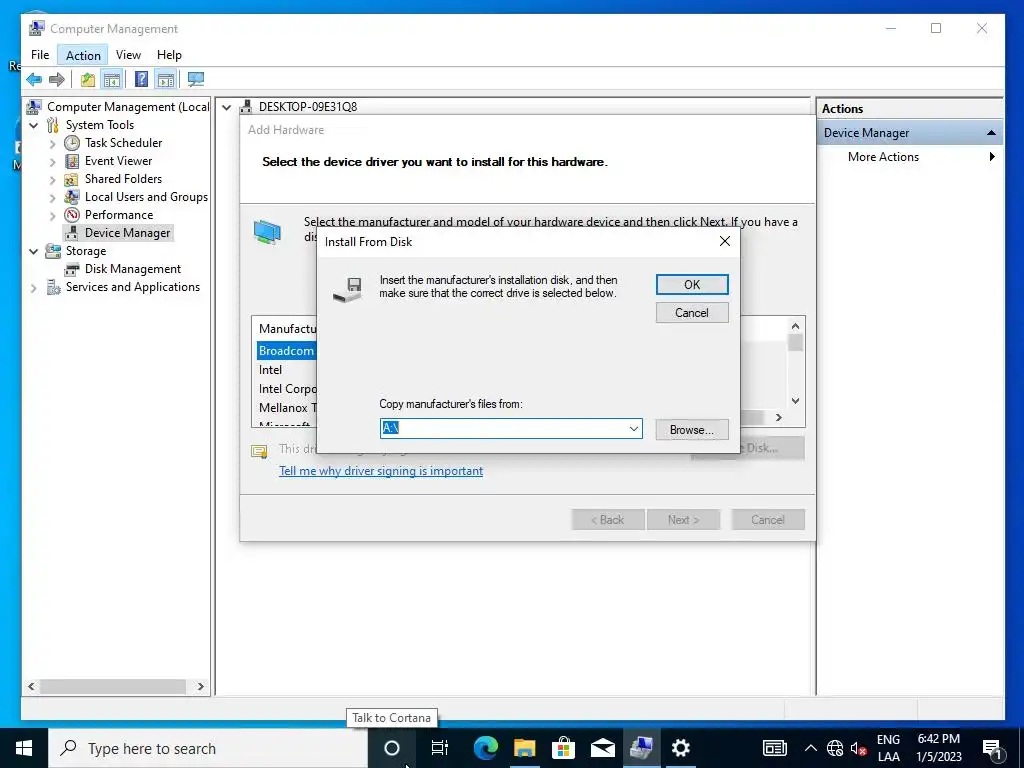Open the Action menu
1024x768 pixels.
point(83,56)
